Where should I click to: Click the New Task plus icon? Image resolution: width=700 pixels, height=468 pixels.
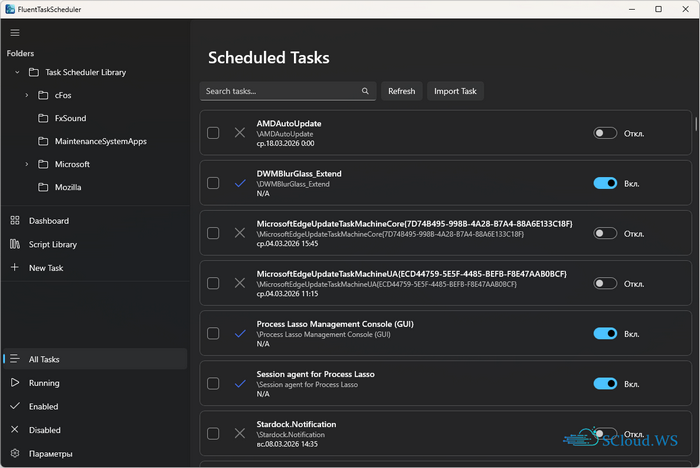point(14,268)
